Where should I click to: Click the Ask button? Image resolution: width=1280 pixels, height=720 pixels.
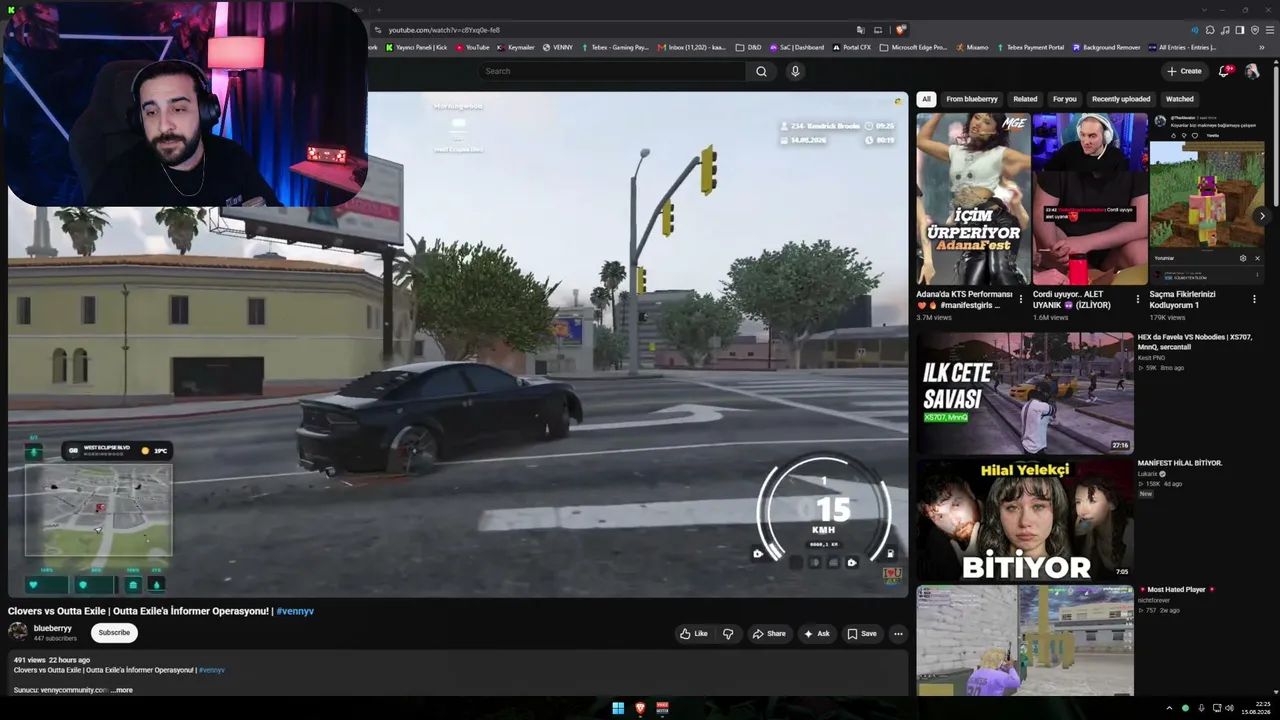pos(817,634)
